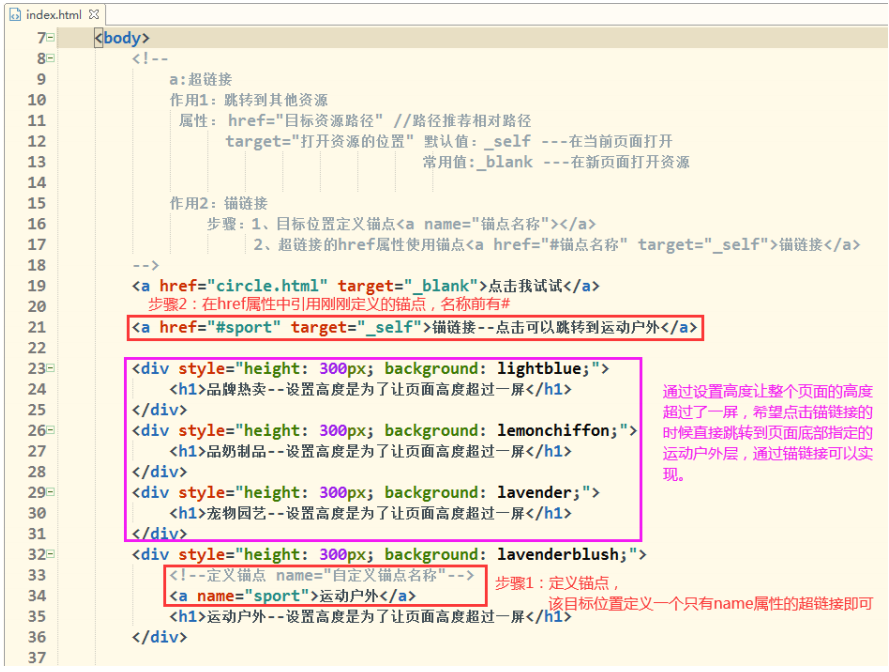Click the "lavenderblush" background value

(x=558, y=554)
